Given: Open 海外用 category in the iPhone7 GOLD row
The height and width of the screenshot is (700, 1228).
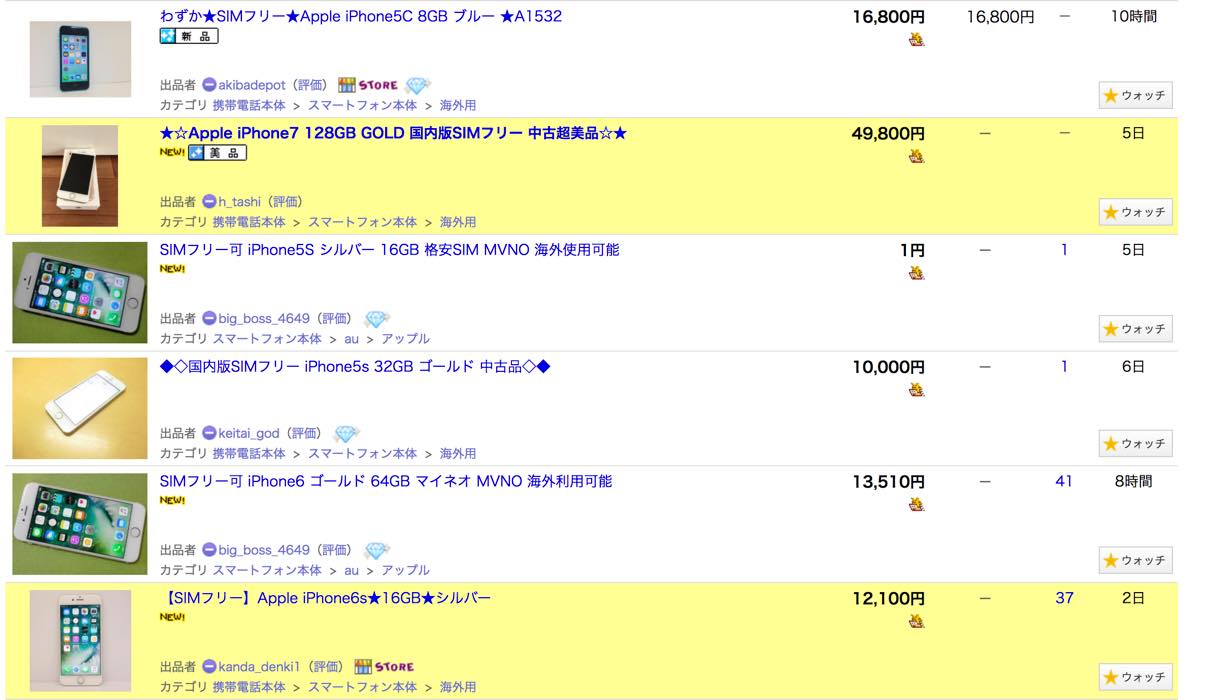Looking at the screenshot, I should 458,222.
